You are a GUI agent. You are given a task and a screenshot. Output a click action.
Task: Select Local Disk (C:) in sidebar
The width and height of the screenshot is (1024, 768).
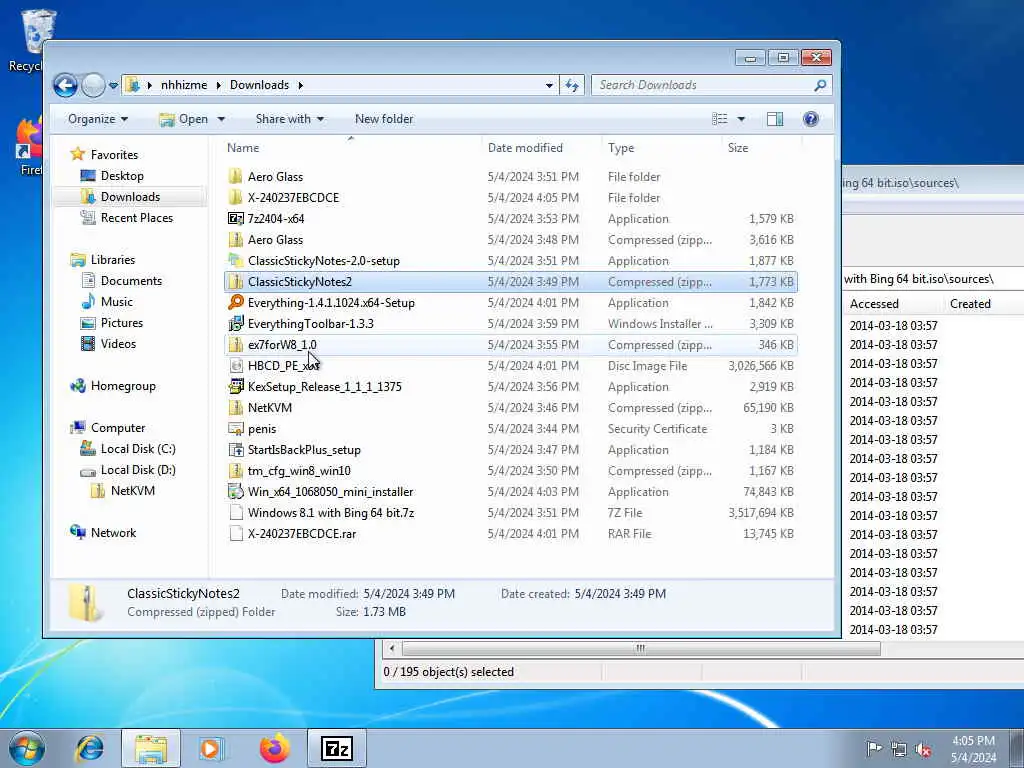pyautogui.click(x=138, y=449)
